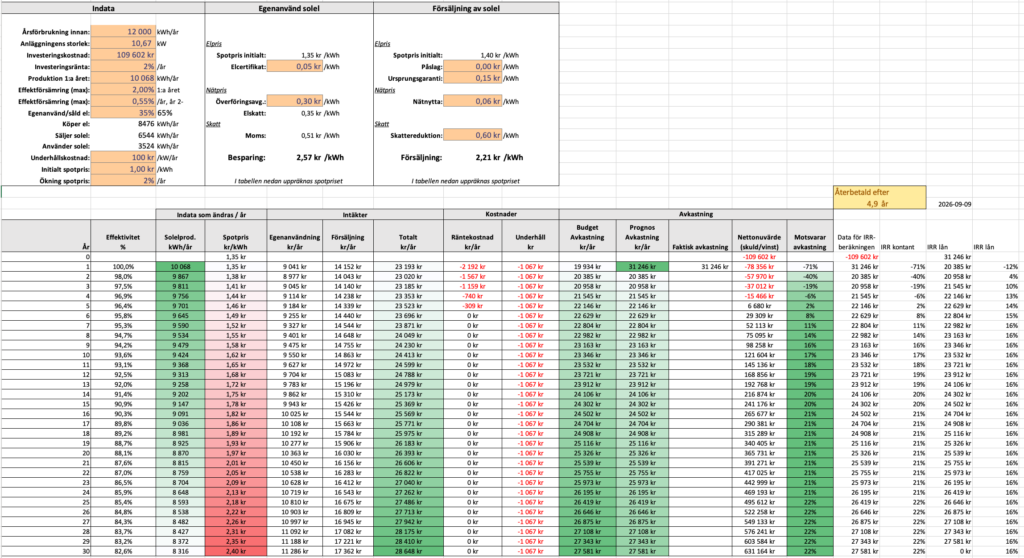Click the Budget Avkastning cell 19 934 kr
1024x558 pixels.
pyautogui.click(x=587, y=267)
